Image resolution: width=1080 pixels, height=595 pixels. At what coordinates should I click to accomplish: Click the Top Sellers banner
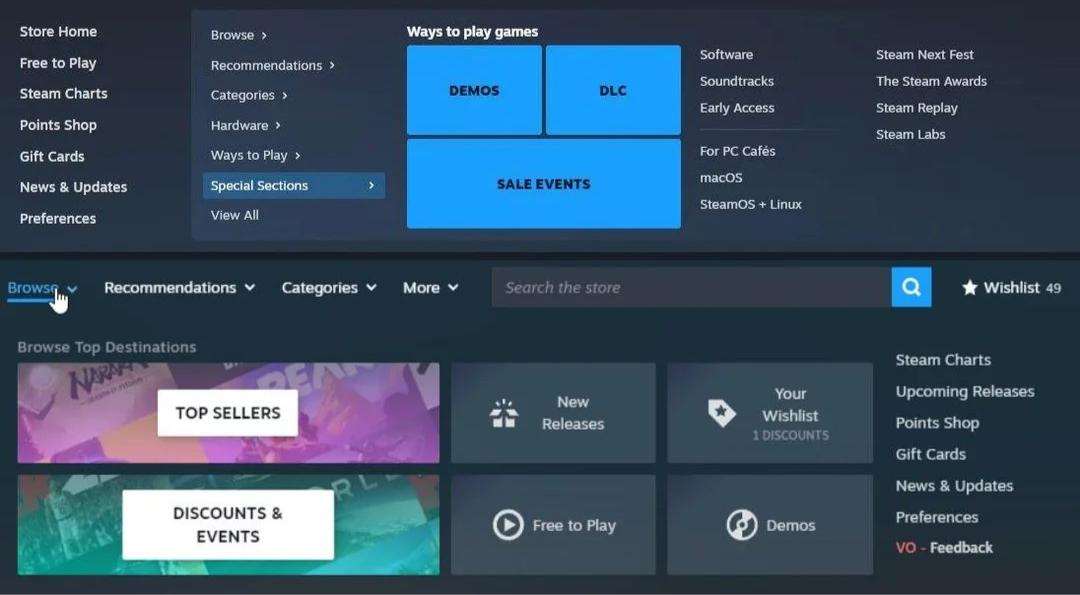(x=228, y=413)
